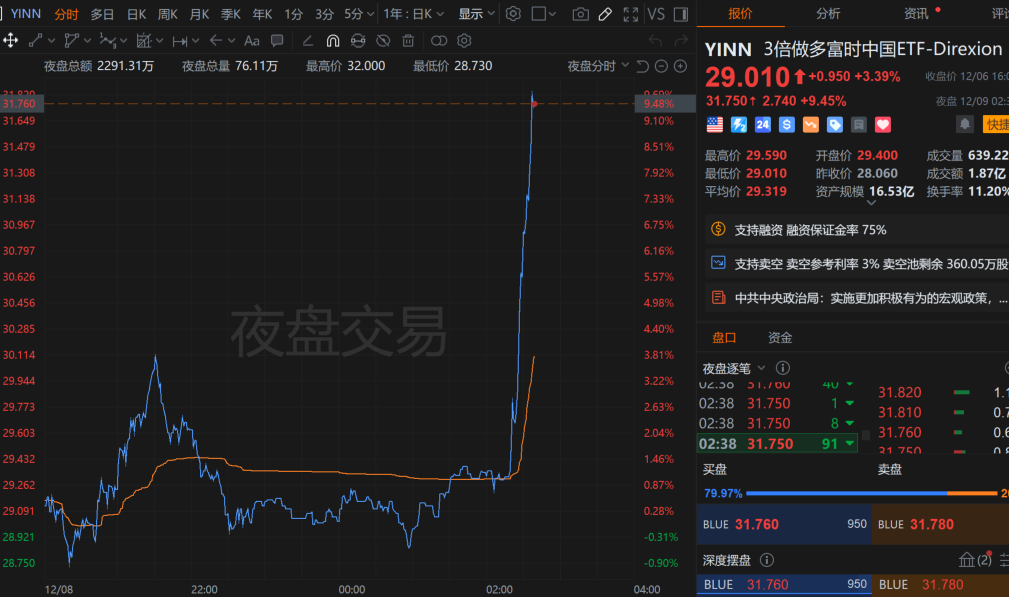Click the linked circles sync drawing icon
This screenshot has height=597, width=1009.
pos(439,41)
